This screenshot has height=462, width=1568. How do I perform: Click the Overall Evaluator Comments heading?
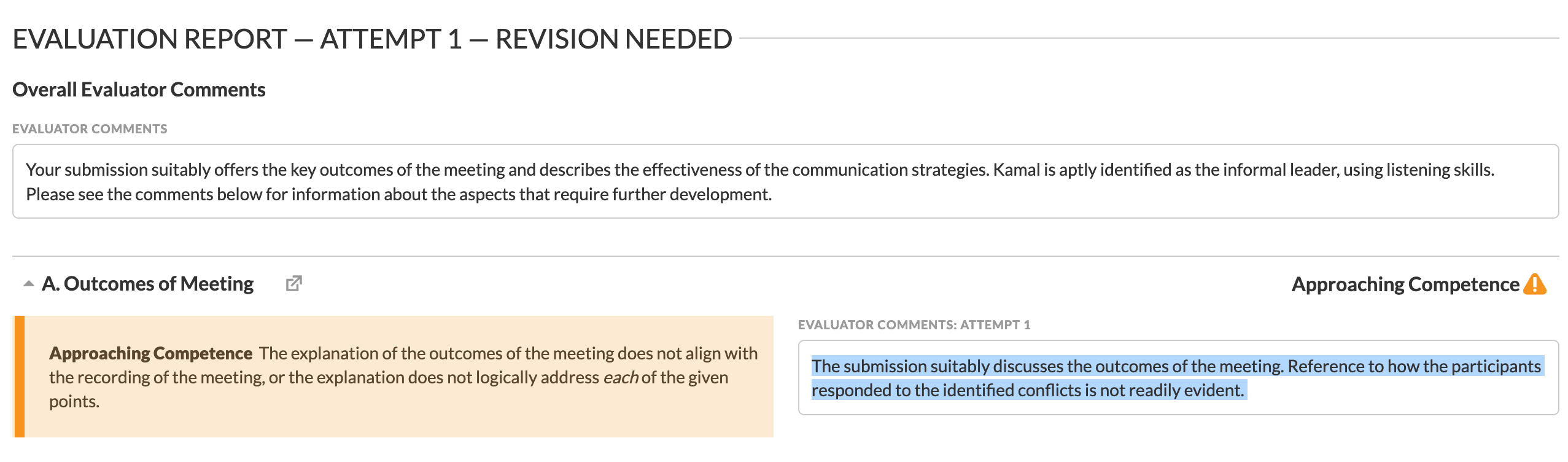tap(139, 90)
